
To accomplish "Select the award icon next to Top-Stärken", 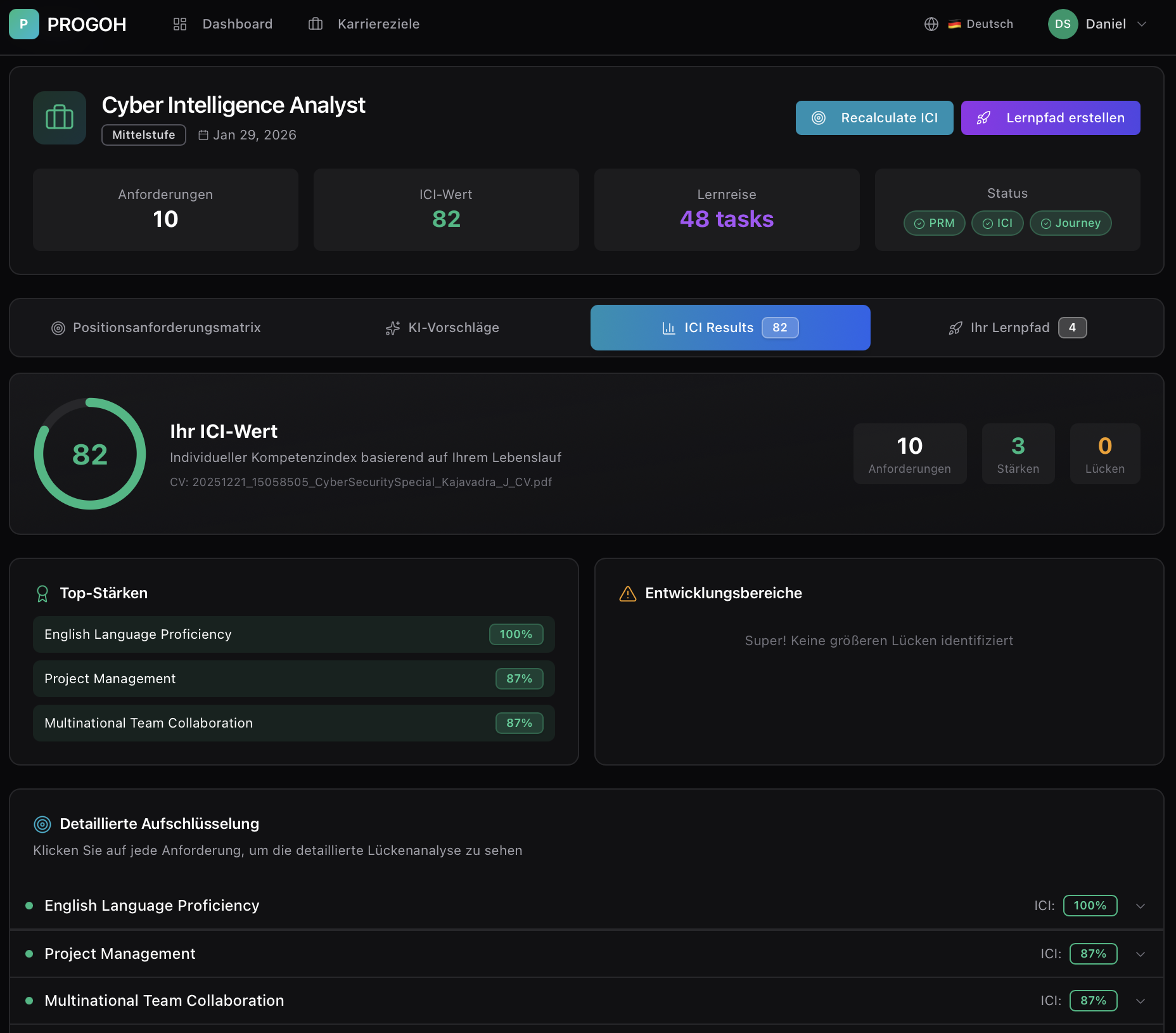I will 42,593.
